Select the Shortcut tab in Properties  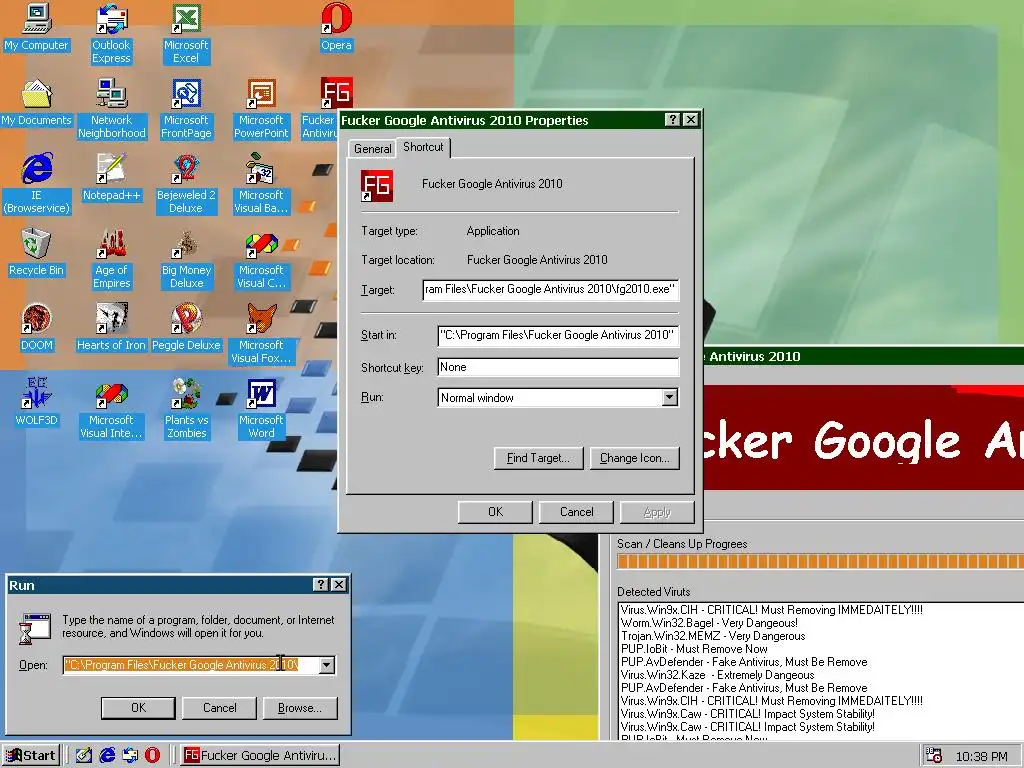(x=423, y=147)
